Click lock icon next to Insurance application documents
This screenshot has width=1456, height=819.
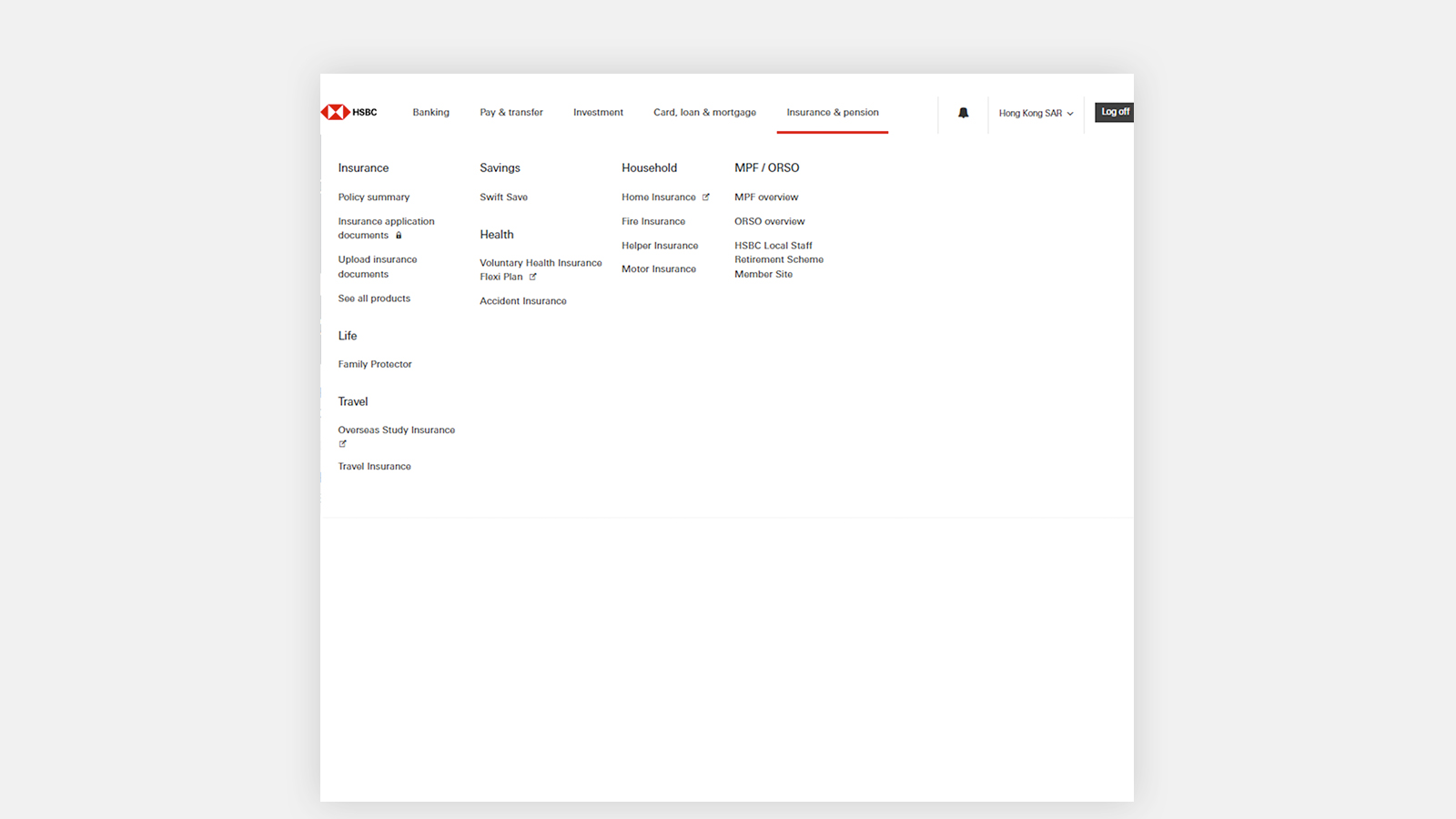point(399,236)
